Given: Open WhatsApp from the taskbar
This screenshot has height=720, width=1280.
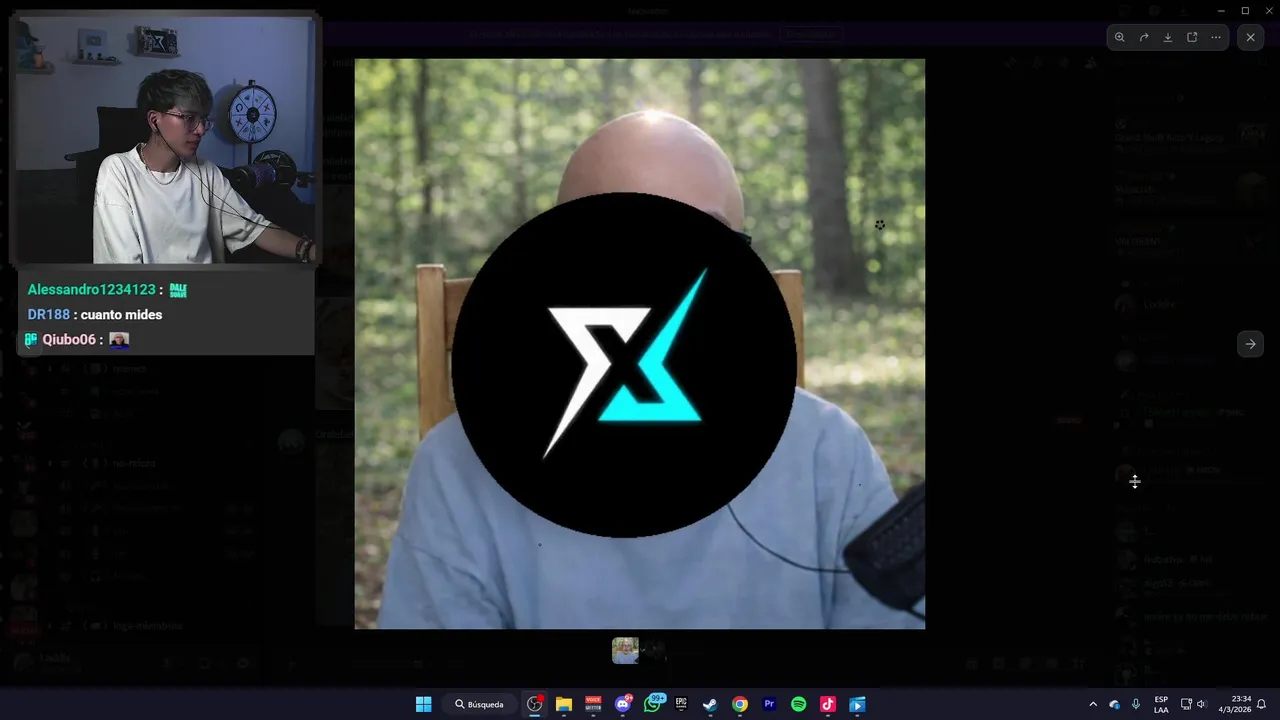Looking at the screenshot, I should click(x=654, y=703).
